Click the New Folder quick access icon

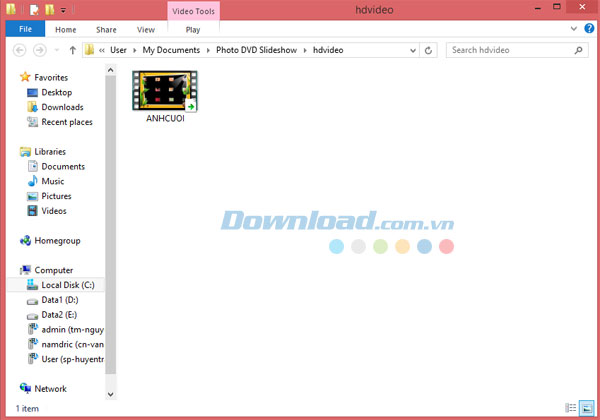48,10
